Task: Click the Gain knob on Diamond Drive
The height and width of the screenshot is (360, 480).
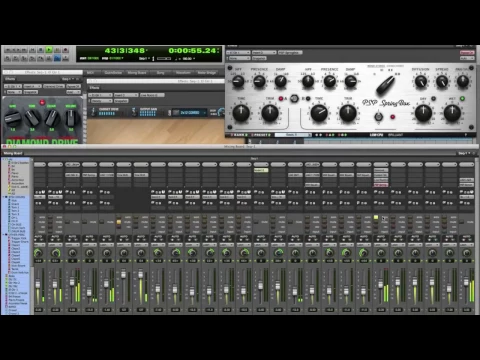Action: pyautogui.click(x=13, y=118)
